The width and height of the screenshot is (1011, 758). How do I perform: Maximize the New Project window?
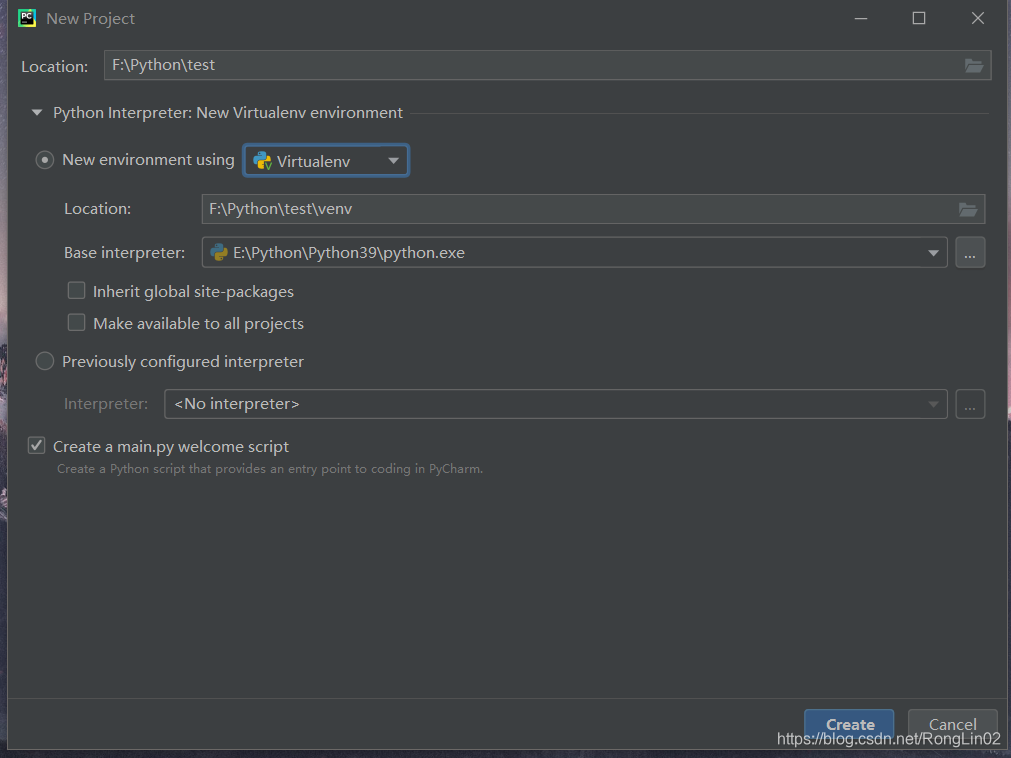coord(919,18)
